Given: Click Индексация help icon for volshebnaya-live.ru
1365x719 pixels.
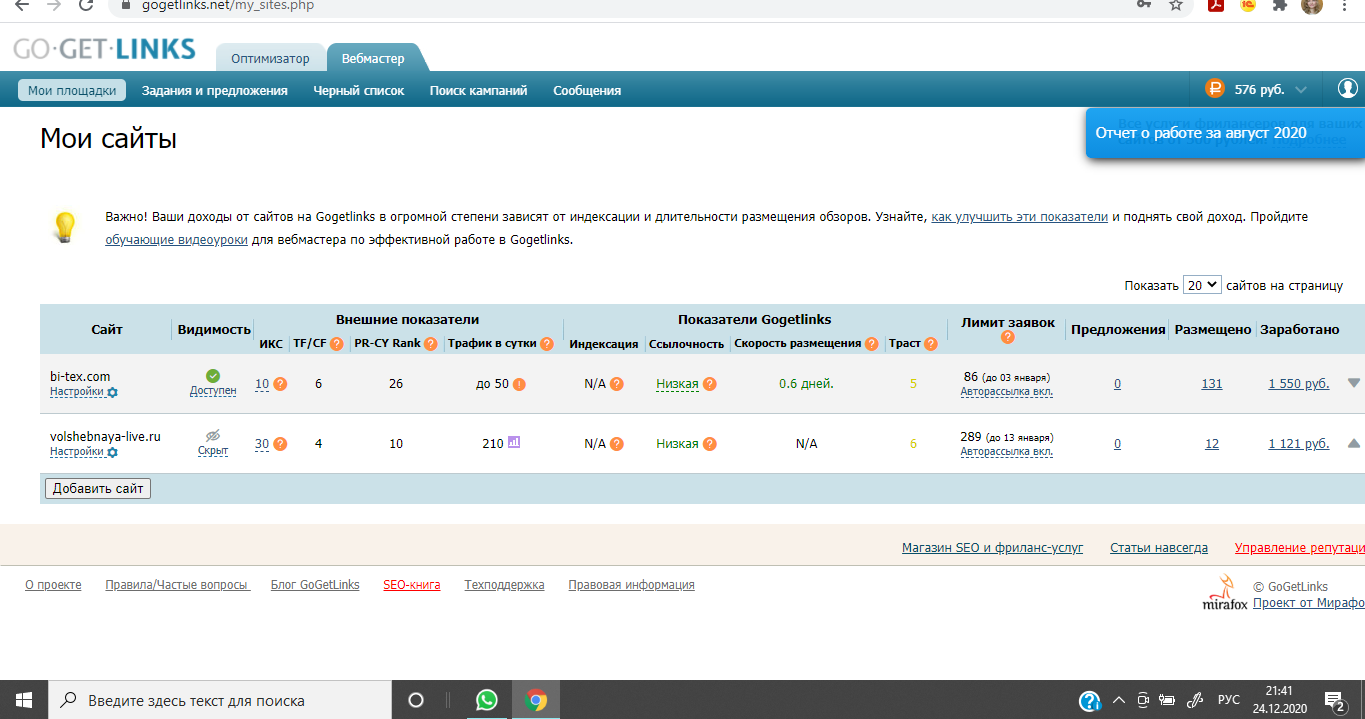Looking at the screenshot, I should (x=617, y=444).
